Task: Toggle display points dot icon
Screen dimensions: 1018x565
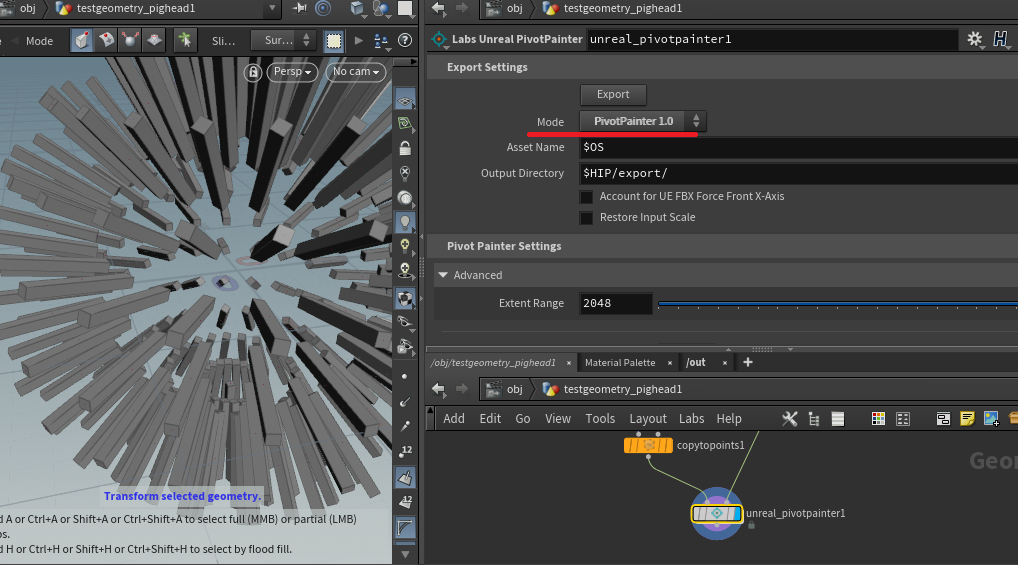Action: point(404,376)
